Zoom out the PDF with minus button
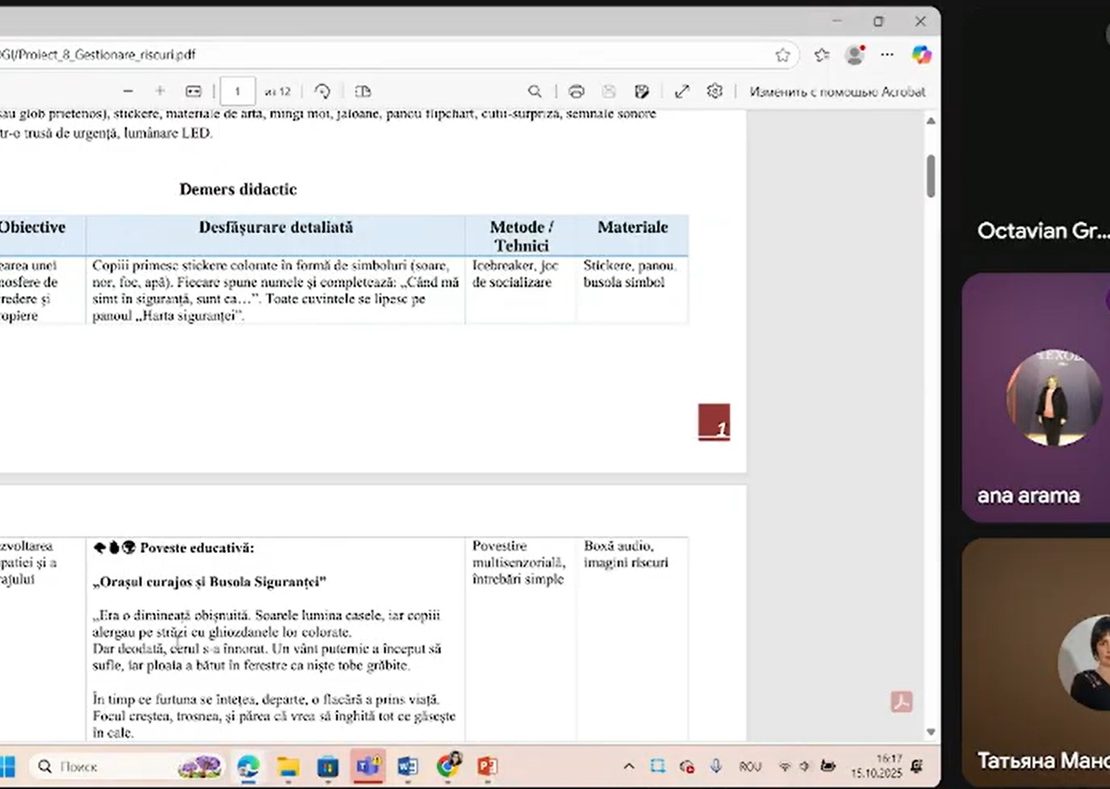Screen dimensions: 1110x789 (127, 91)
